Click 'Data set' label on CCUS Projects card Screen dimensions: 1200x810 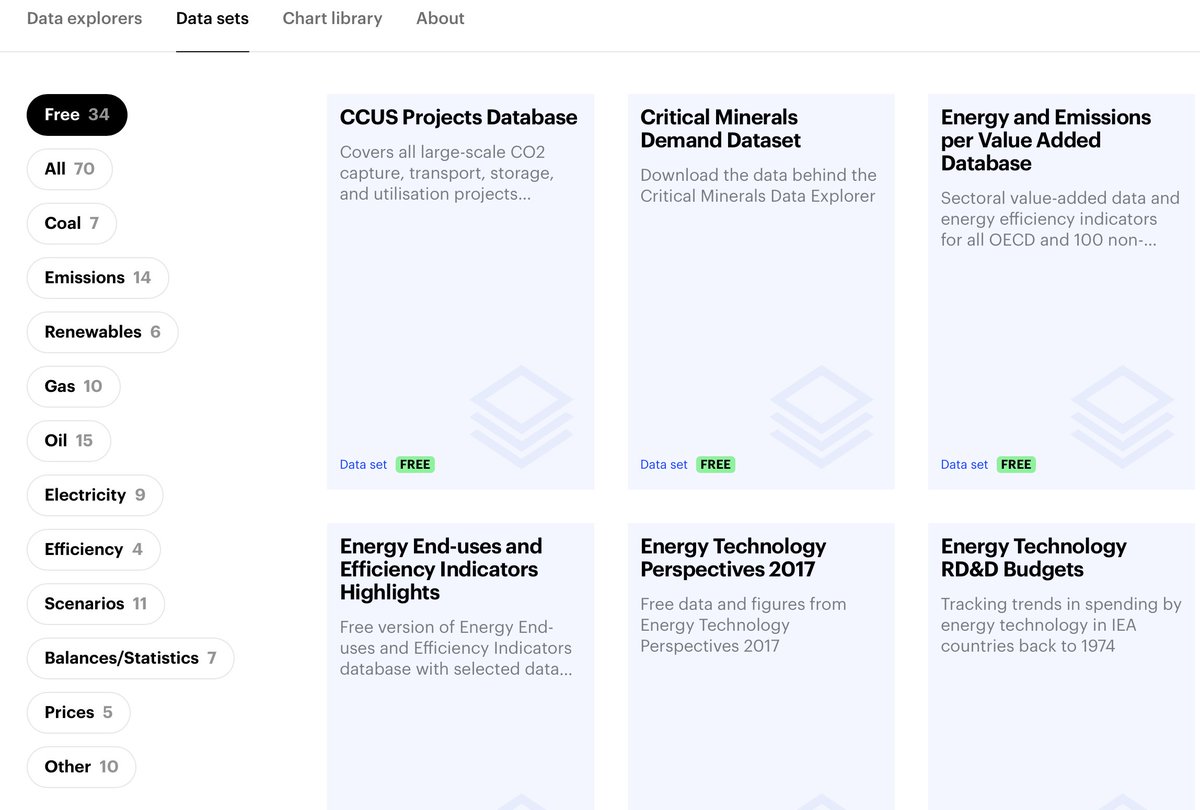point(363,464)
